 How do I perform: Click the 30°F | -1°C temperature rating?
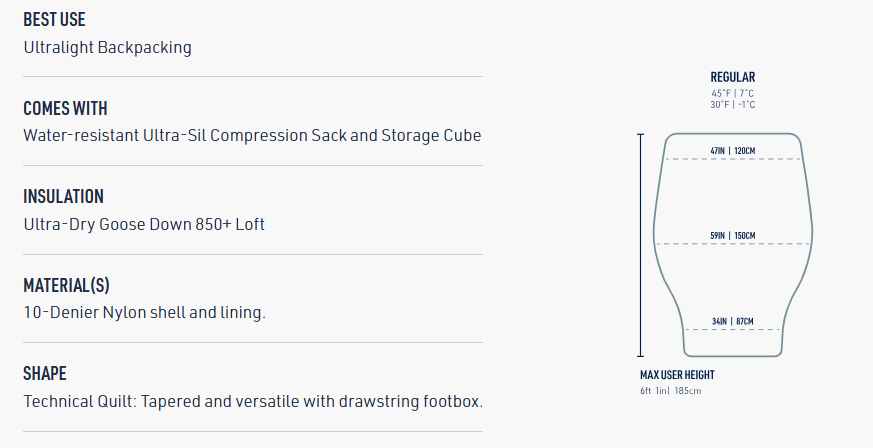(x=733, y=105)
